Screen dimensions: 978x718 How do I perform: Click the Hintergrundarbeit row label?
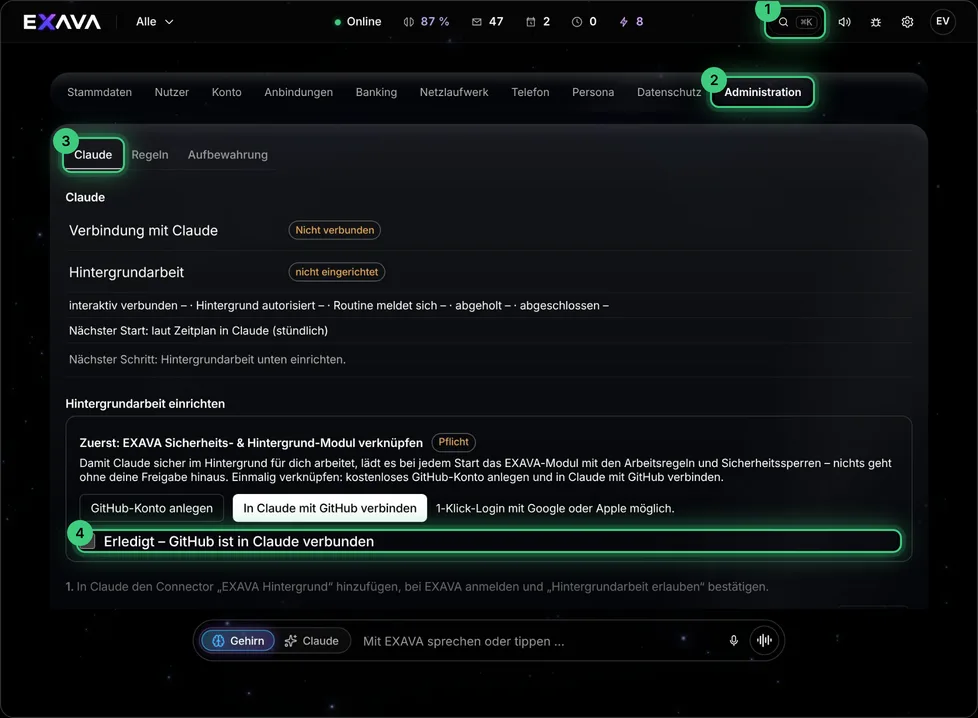click(x=127, y=272)
